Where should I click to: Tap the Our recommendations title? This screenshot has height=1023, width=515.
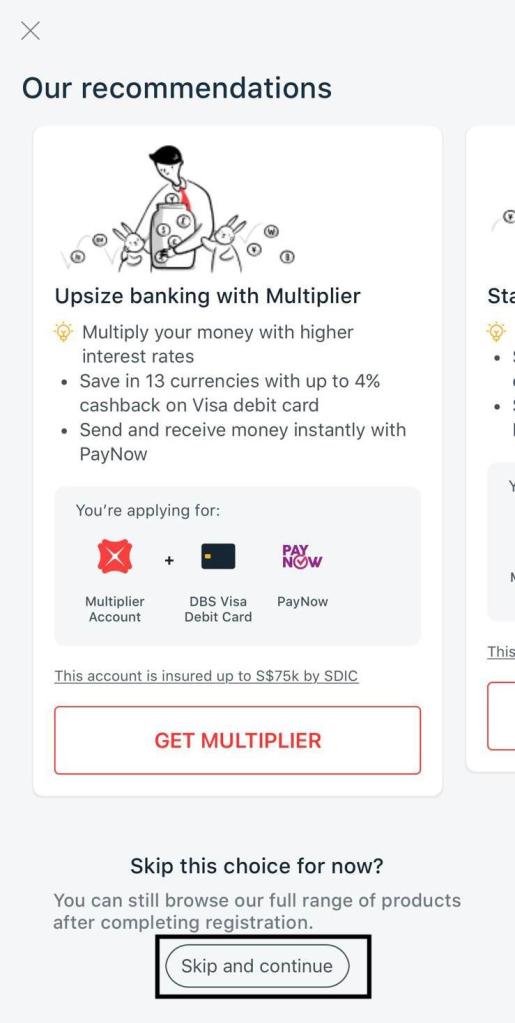(177, 88)
